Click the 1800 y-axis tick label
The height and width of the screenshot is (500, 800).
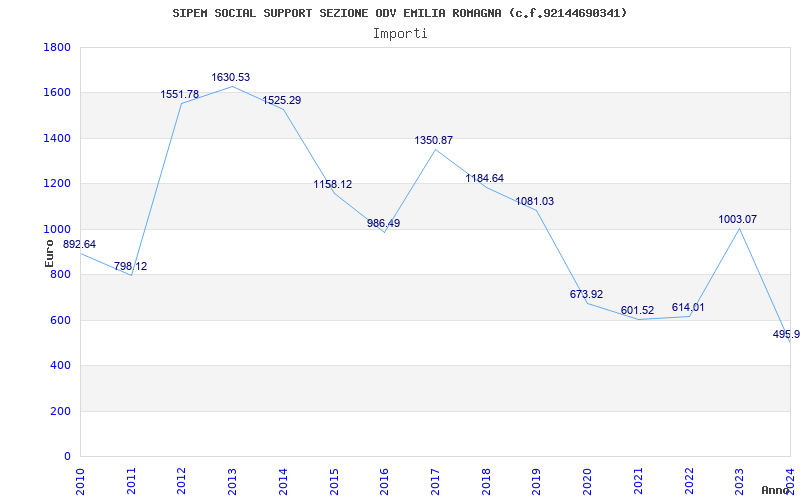[x=57, y=47]
